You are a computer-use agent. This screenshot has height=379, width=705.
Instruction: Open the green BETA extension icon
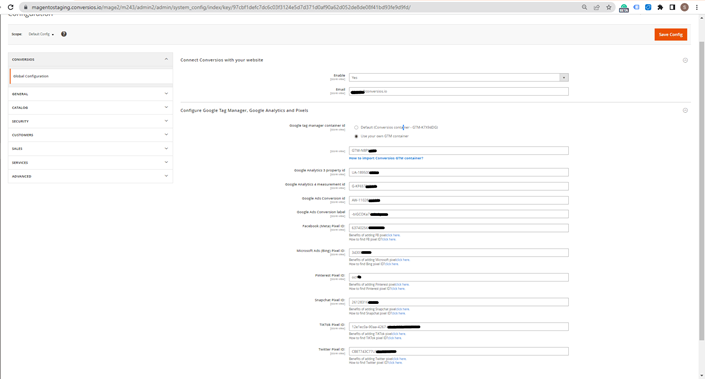(624, 8)
